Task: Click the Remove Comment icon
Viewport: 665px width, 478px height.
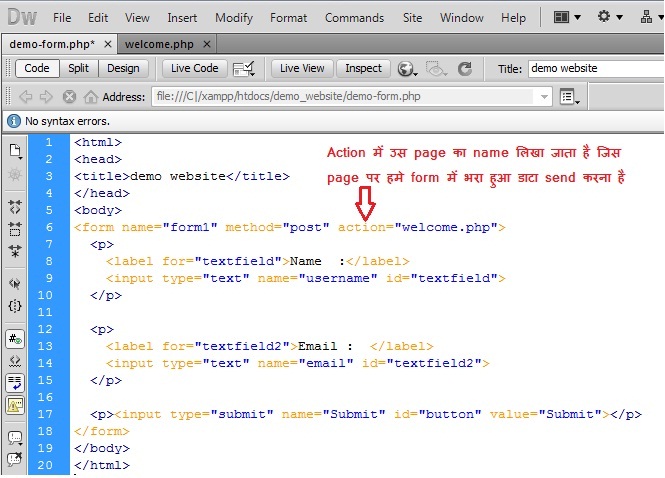Action: [x=15, y=459]
